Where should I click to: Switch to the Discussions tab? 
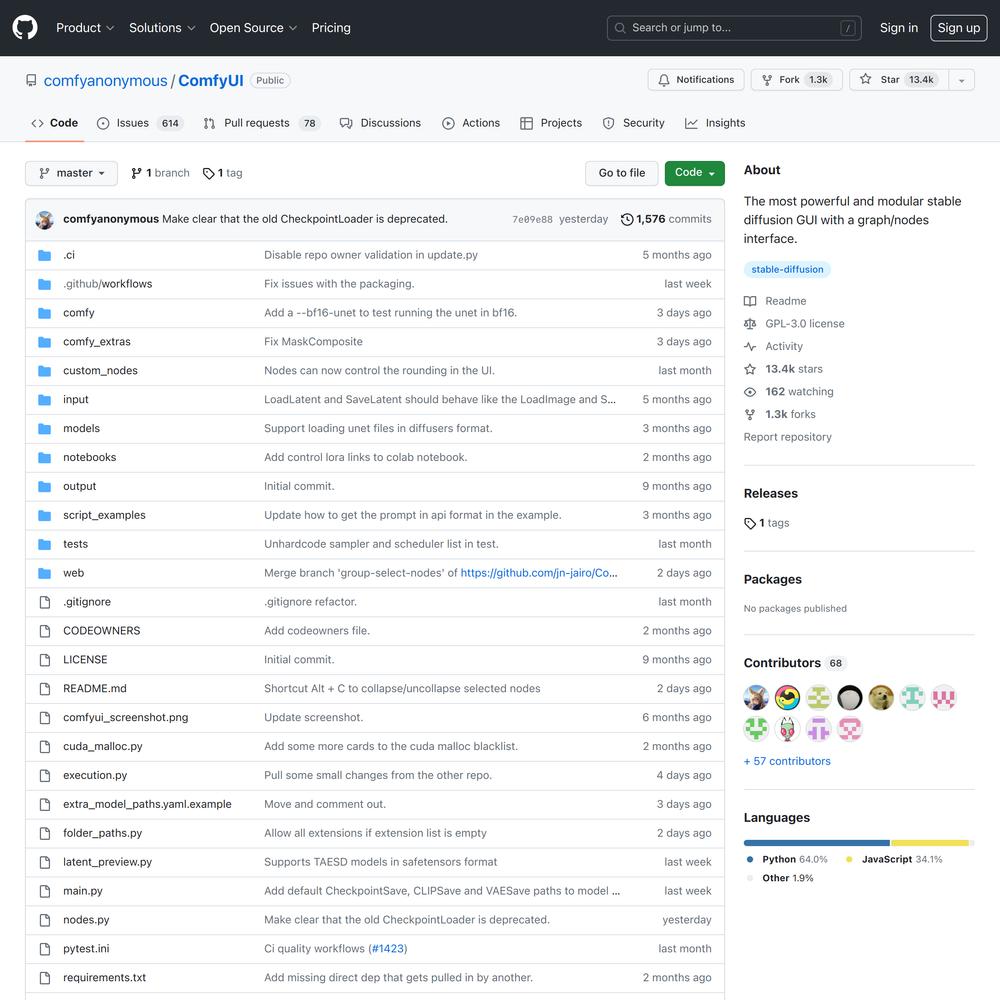tap(380, 123)
